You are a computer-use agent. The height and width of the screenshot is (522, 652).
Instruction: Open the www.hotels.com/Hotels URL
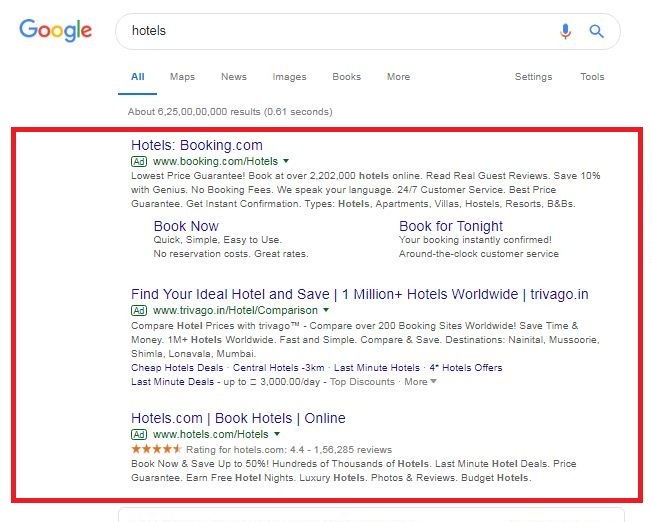pyautogui.click(x=211, y=435)
